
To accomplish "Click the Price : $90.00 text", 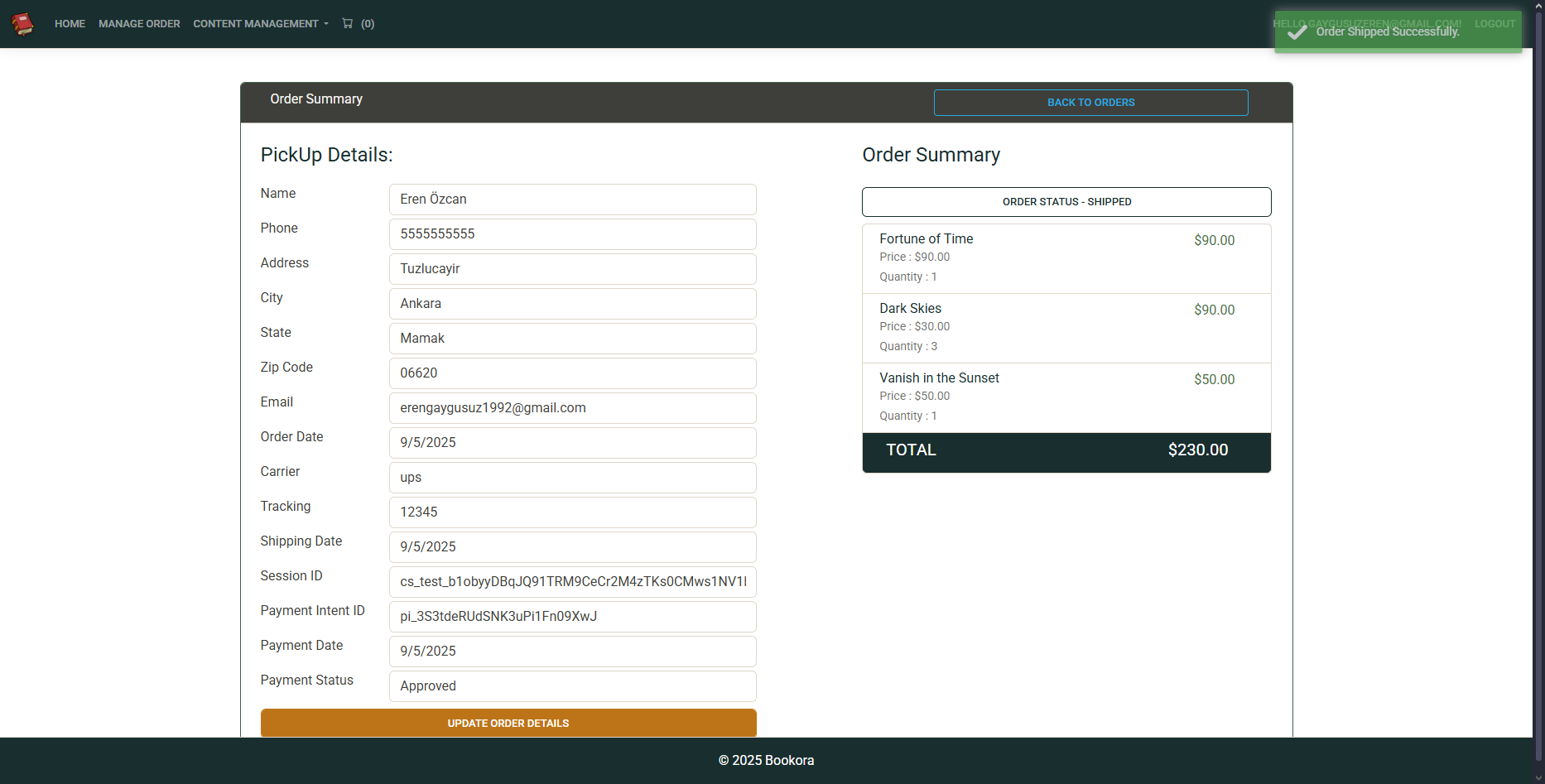I will 914,257.
